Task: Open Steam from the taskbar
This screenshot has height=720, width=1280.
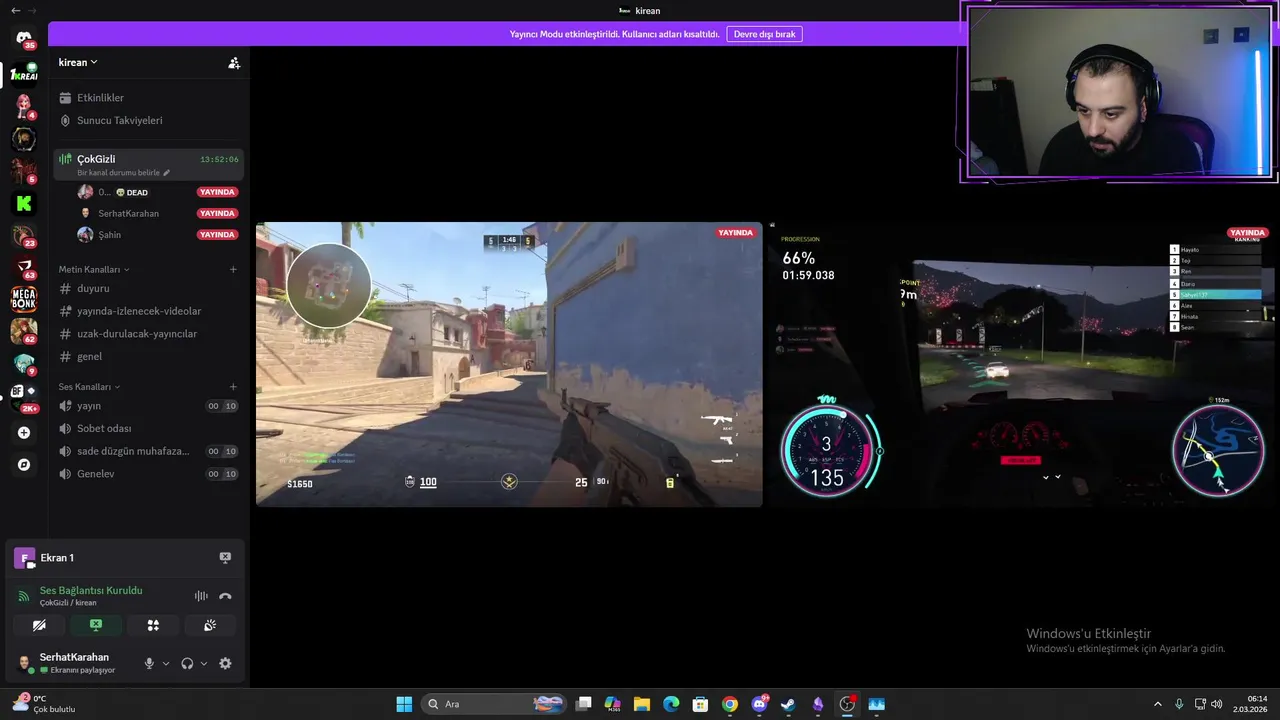Action: tap(788, 704)
